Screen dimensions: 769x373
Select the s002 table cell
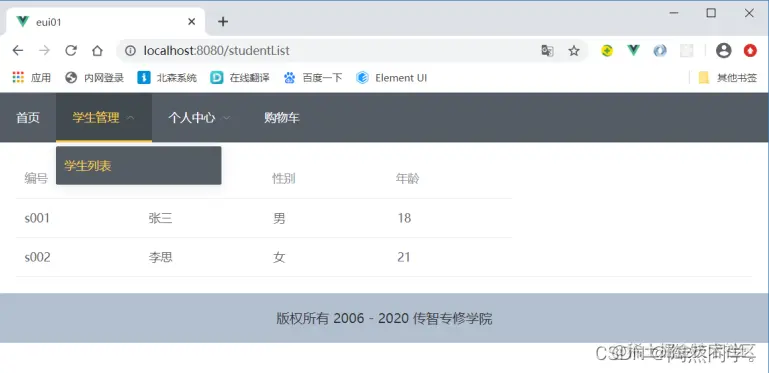pyautogui.click(x=37, y=257)
